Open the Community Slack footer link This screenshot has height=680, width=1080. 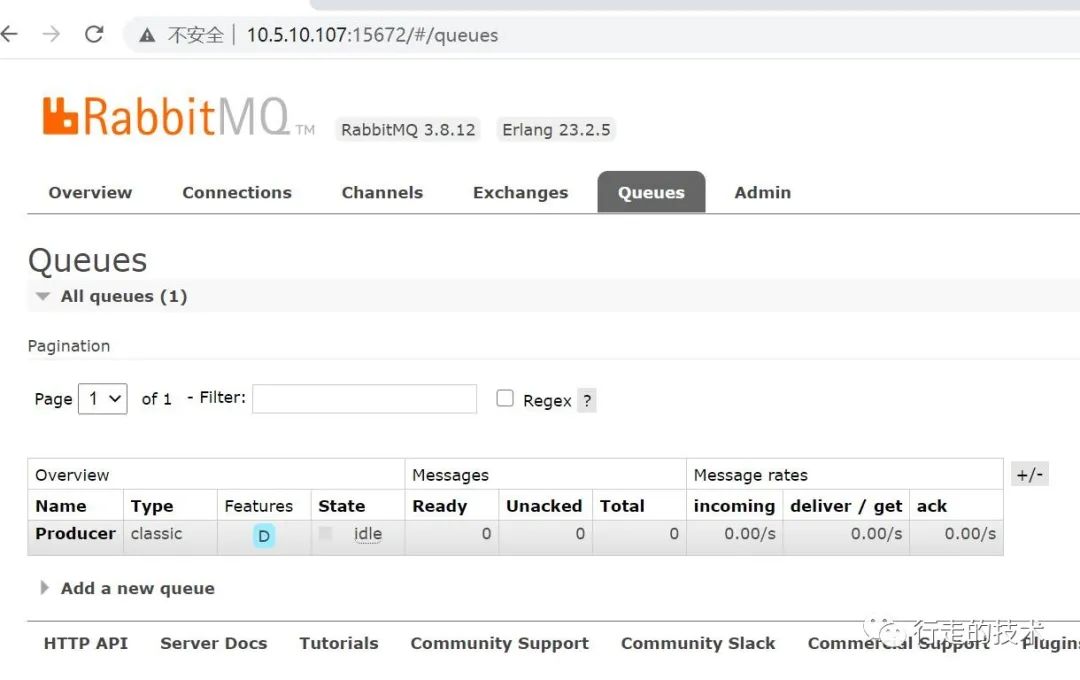[x=698, y=643]
